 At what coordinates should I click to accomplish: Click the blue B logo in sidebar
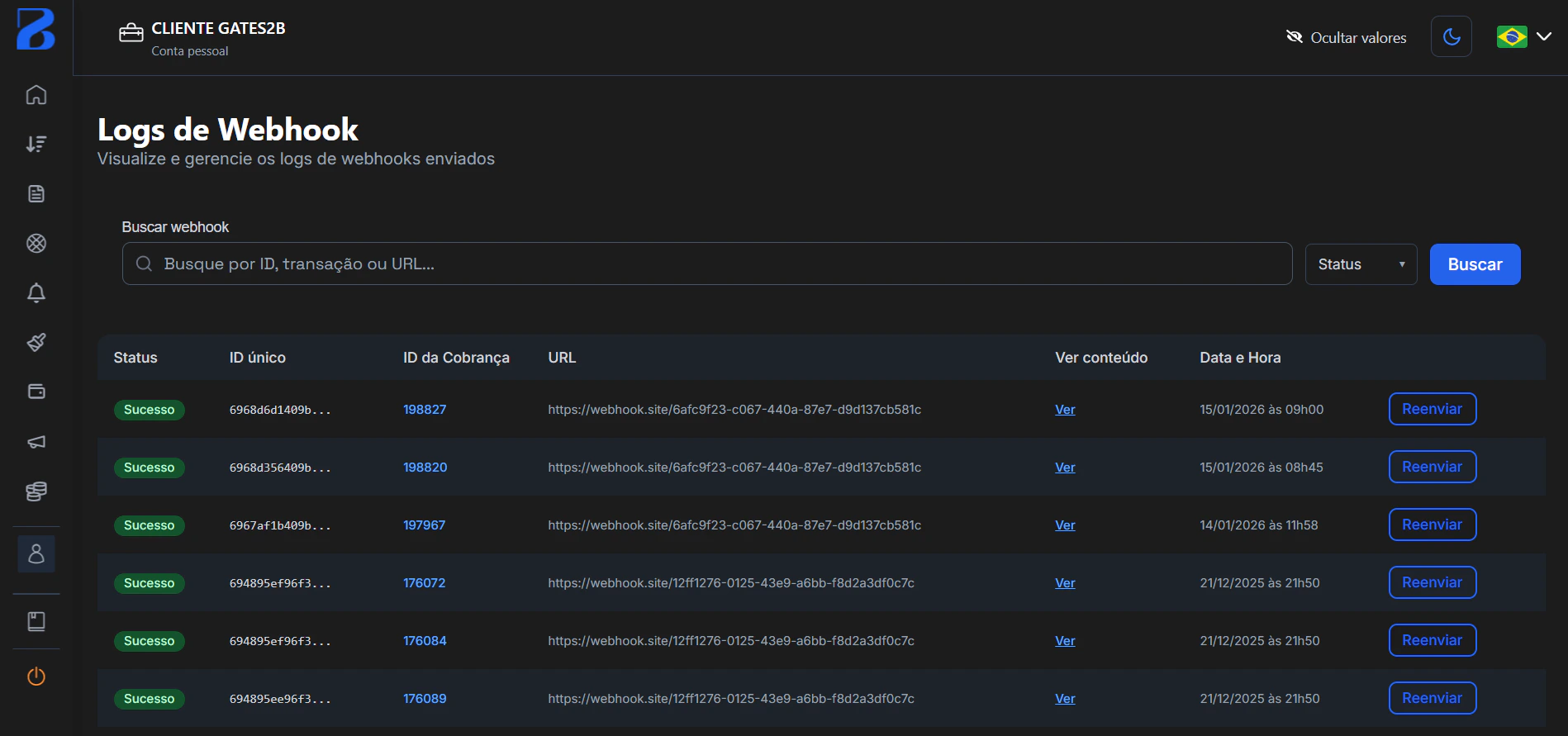(x=36, y=29)
